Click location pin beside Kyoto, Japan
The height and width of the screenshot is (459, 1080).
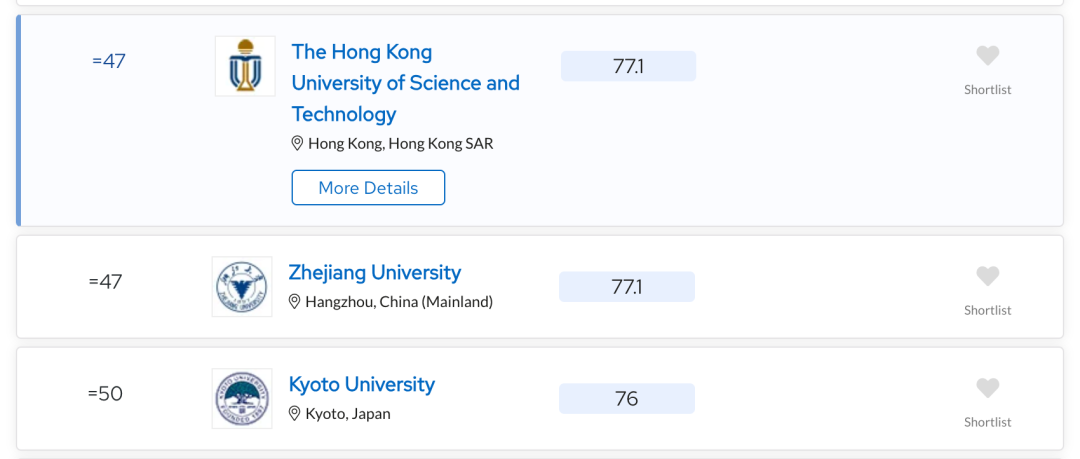click(x=294, y=414)
